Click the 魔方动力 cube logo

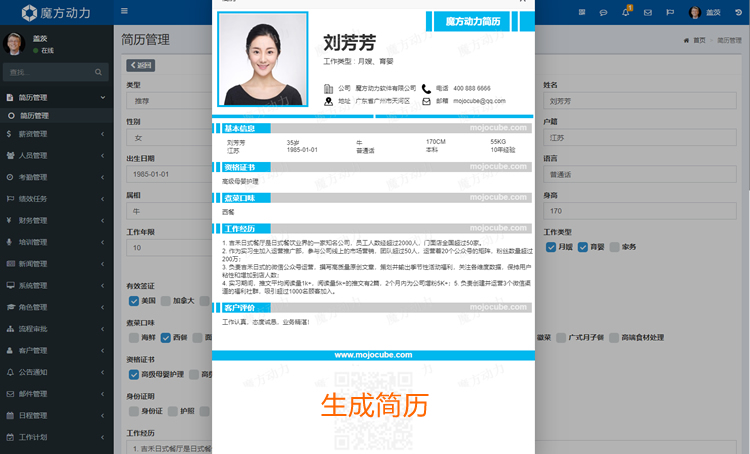[29, 13]
